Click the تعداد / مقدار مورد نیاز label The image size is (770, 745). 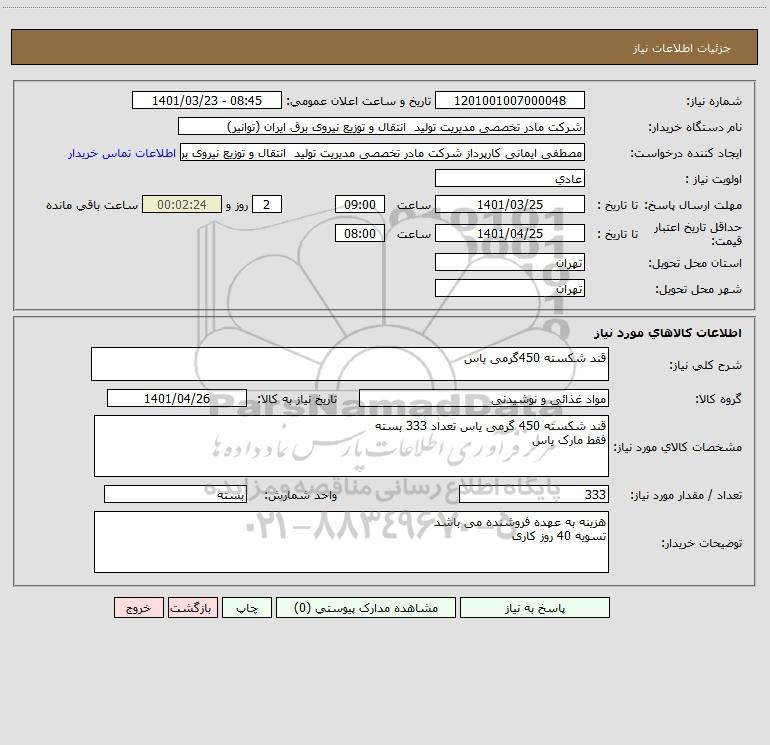[686, 495]
